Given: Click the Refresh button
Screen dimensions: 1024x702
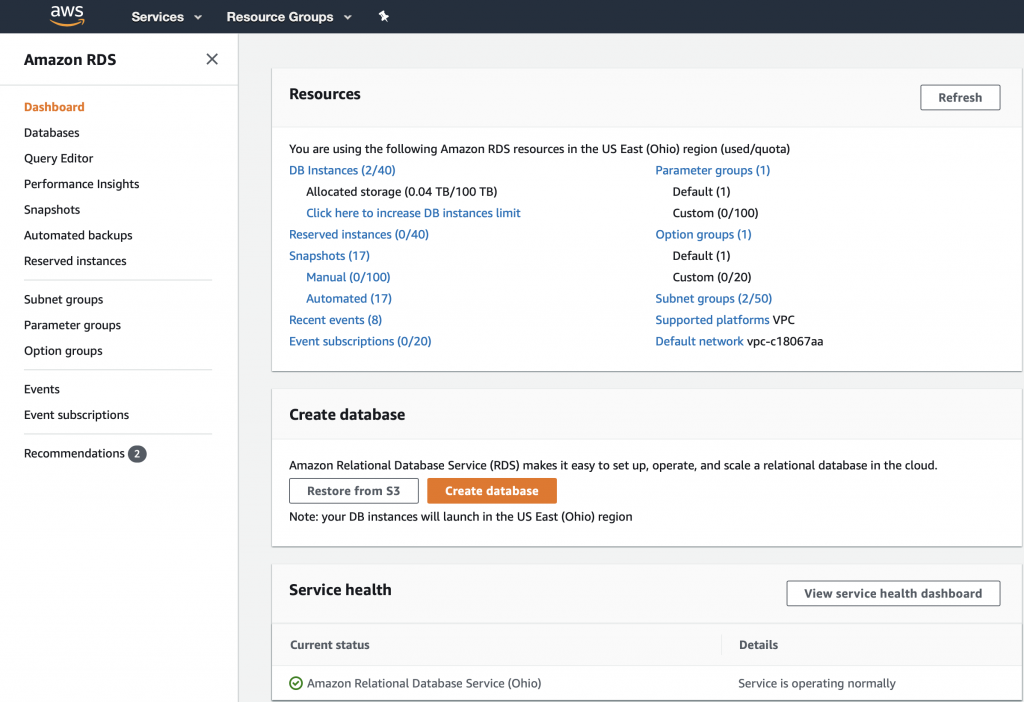Looking at the screenshot, I should [960, 97].
